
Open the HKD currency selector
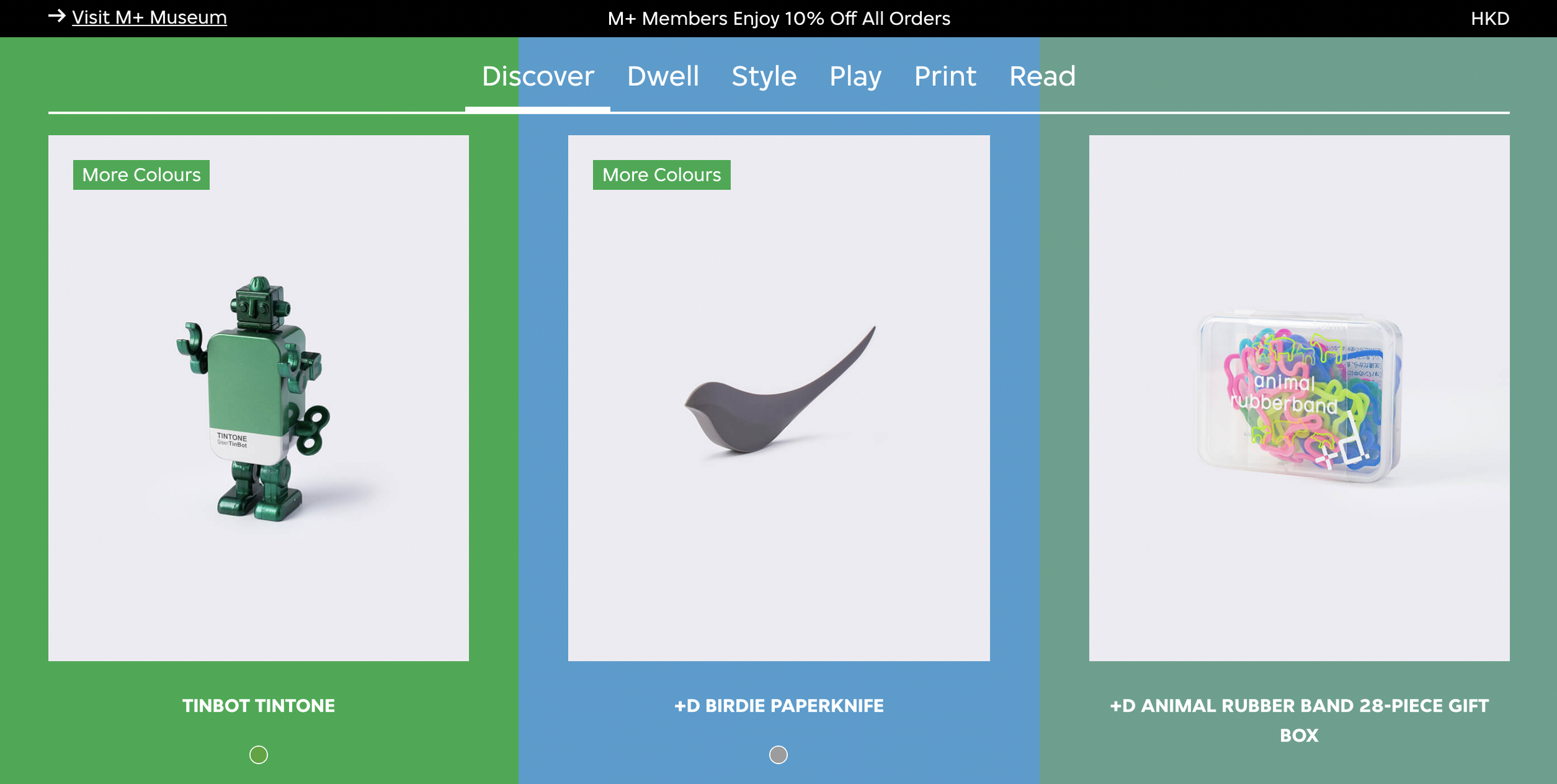pyautogui.click(x=1489, y=19)
